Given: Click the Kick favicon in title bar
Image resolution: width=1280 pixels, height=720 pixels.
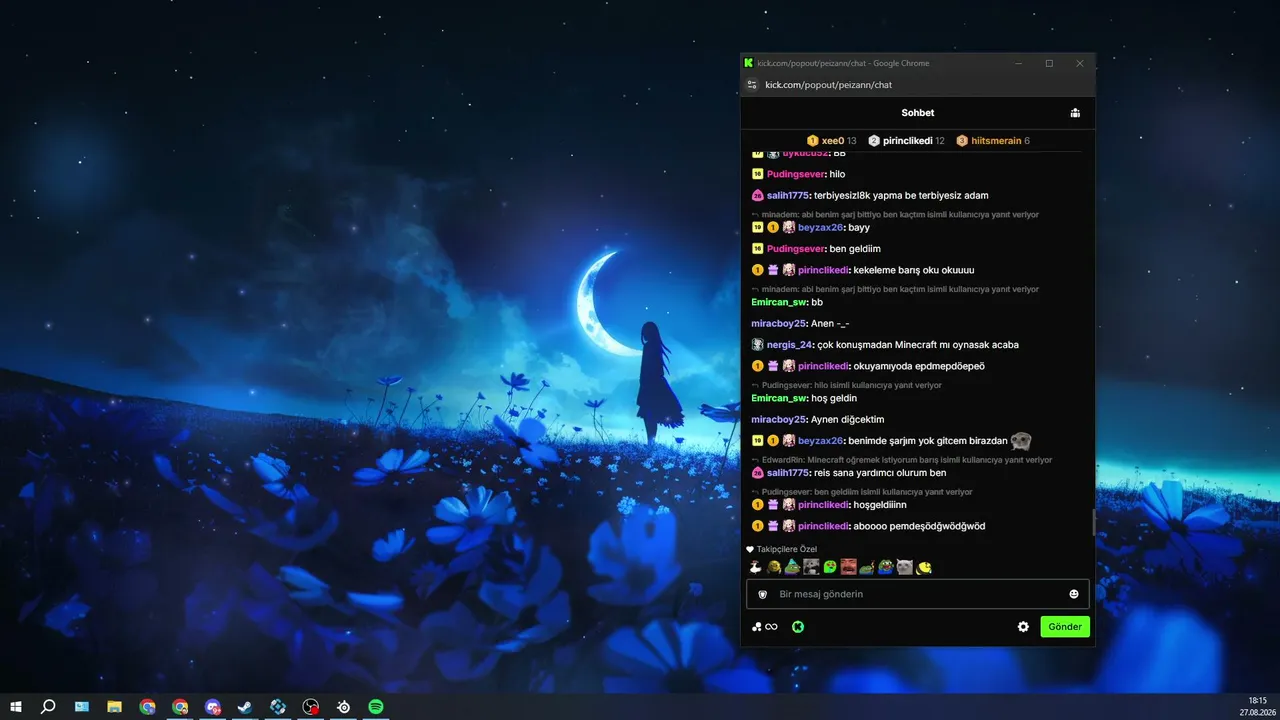Looking at the screenshot, I should (749, 63).
